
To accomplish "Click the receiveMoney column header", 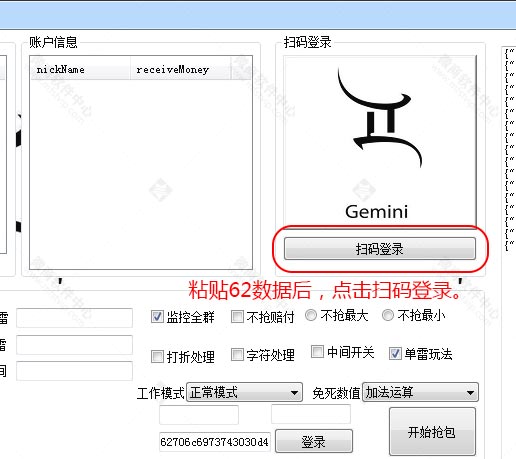I will (180, 69).
